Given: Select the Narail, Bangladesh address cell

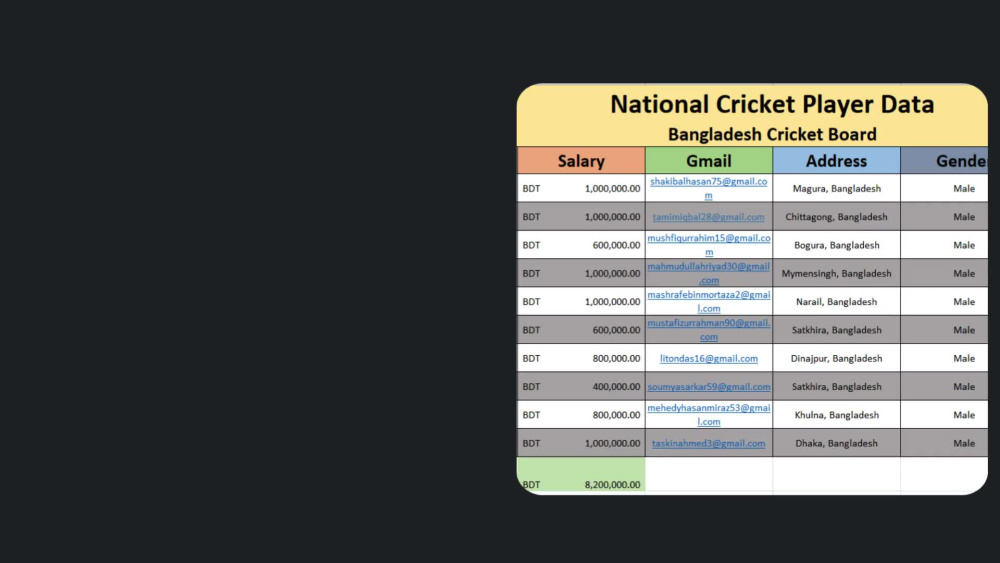Looking at the screenshot, I should point(836,302).
